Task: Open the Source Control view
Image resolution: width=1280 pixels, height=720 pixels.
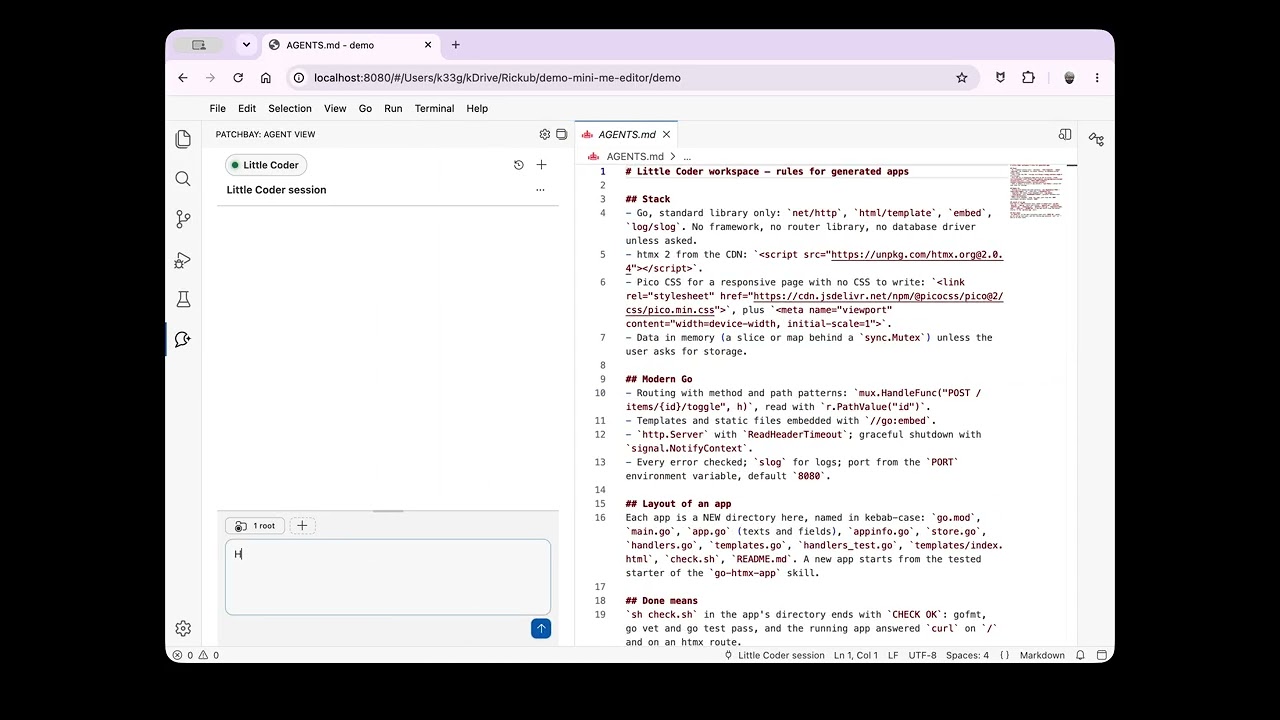Action: [x=183, y=219]
